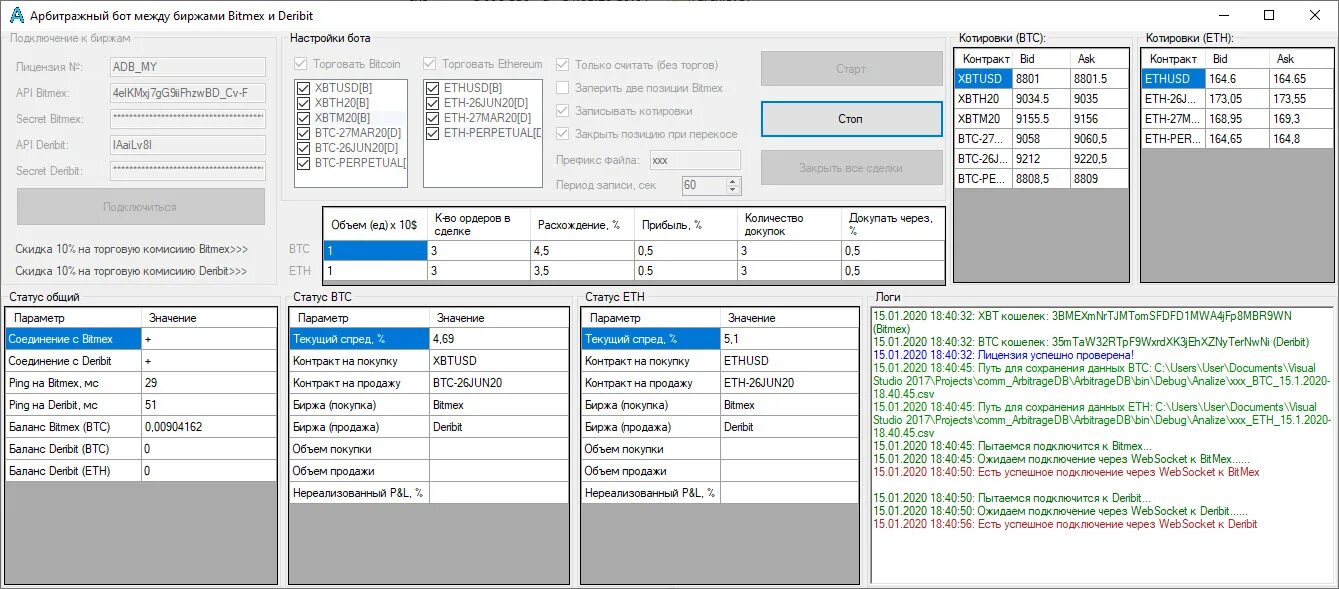Select the XBTUSD row in BTC quotes
Screen dimensions: 1339x589
click(x=1041, y=78)
